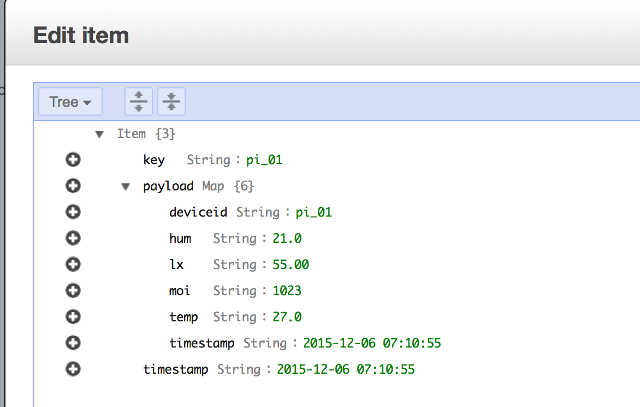Click the collapse all fields icon

(x=172, y=102)
